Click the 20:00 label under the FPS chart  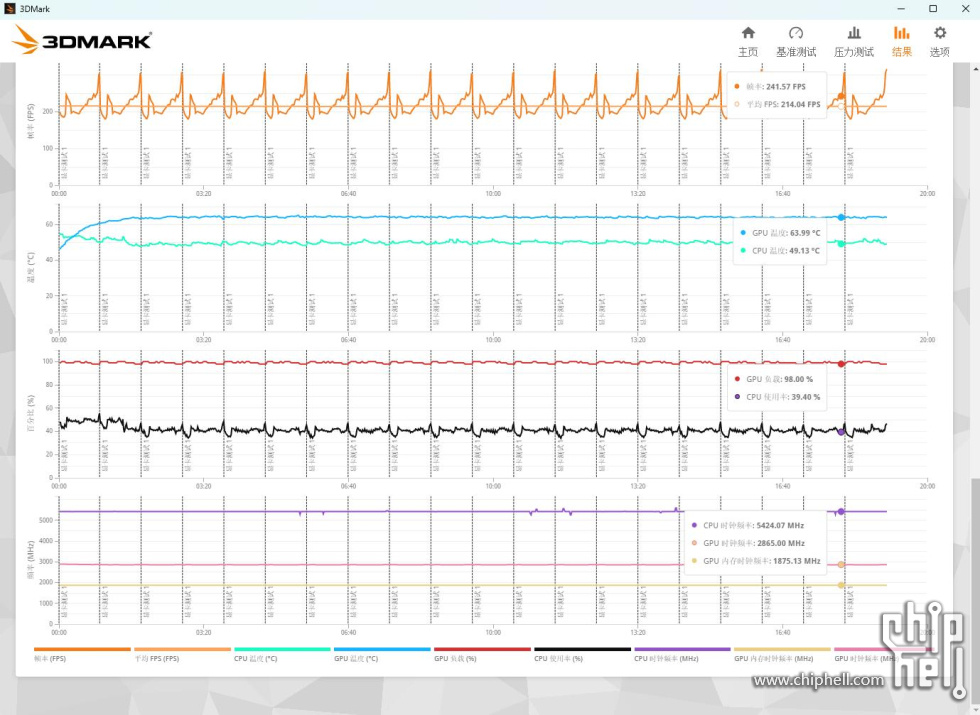pyautogui.click(x=927, y=194)
